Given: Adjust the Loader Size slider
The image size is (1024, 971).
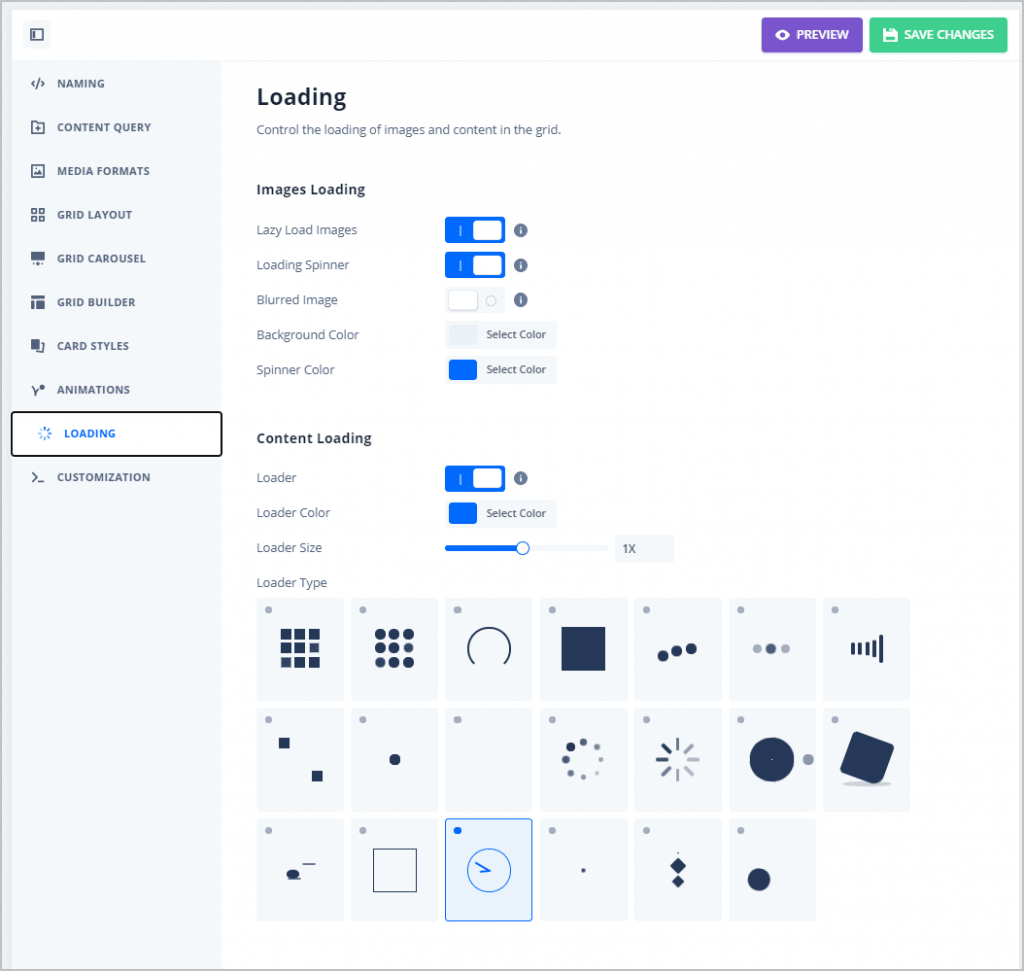Looking at the screenshot, I should coord(522,548).
